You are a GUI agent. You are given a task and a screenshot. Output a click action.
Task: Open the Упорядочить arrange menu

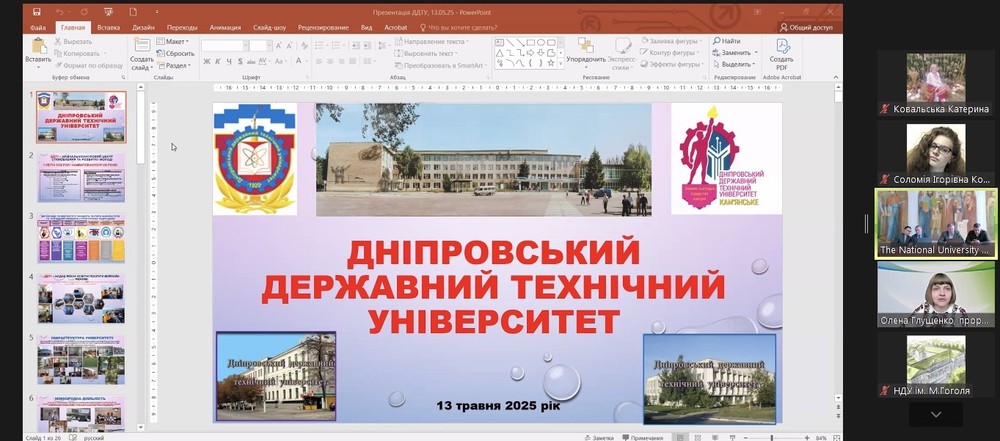[586, 54]
